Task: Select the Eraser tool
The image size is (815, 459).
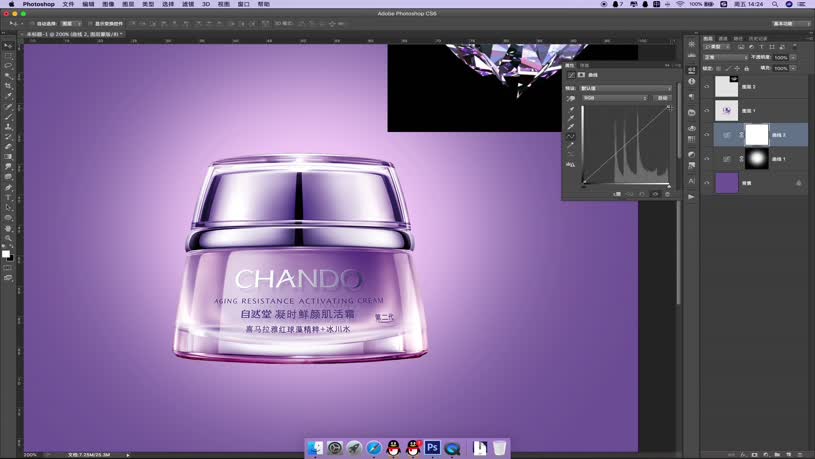Action: (8, 147)
